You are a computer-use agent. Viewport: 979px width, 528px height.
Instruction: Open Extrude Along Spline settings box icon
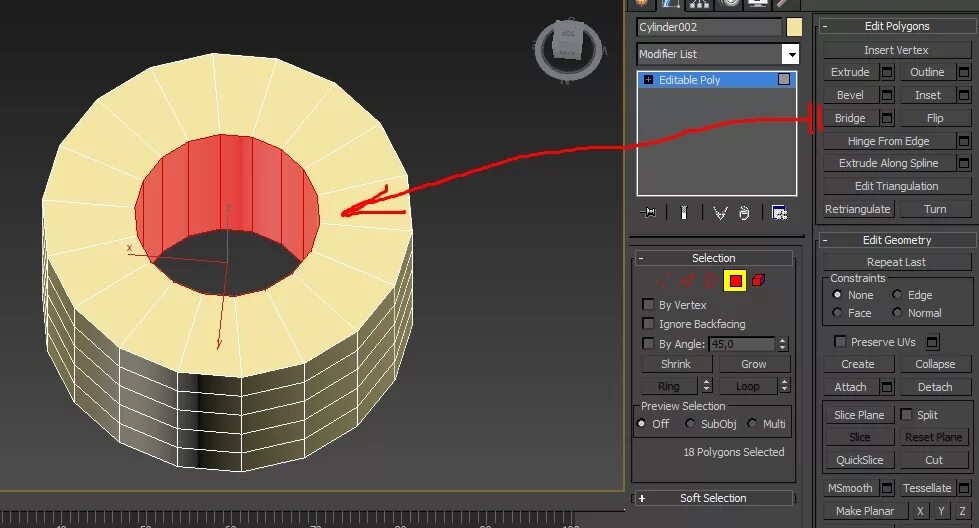[x=963, y=163]
